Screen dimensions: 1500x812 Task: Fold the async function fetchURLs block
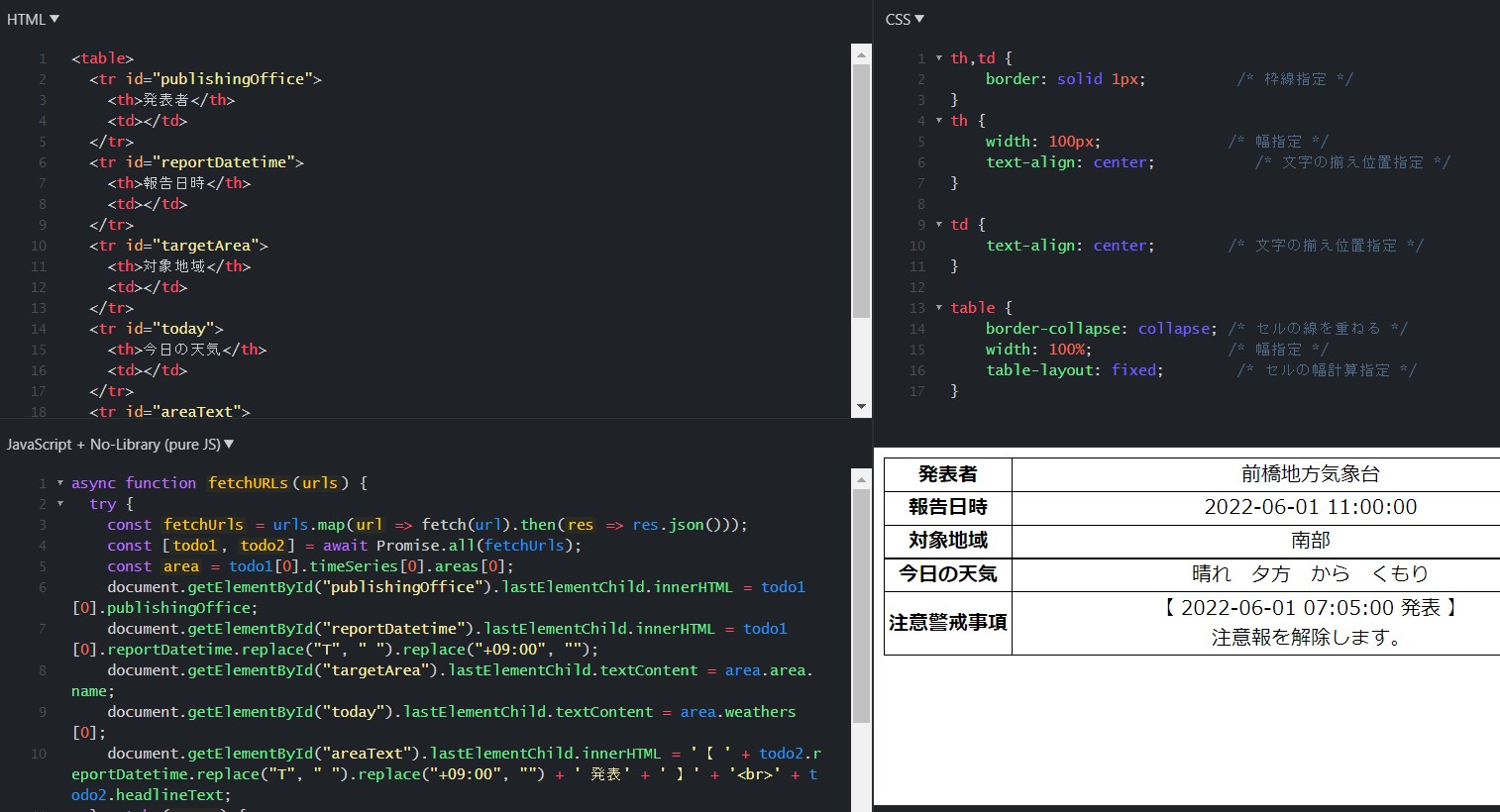[x=60, y=483]
